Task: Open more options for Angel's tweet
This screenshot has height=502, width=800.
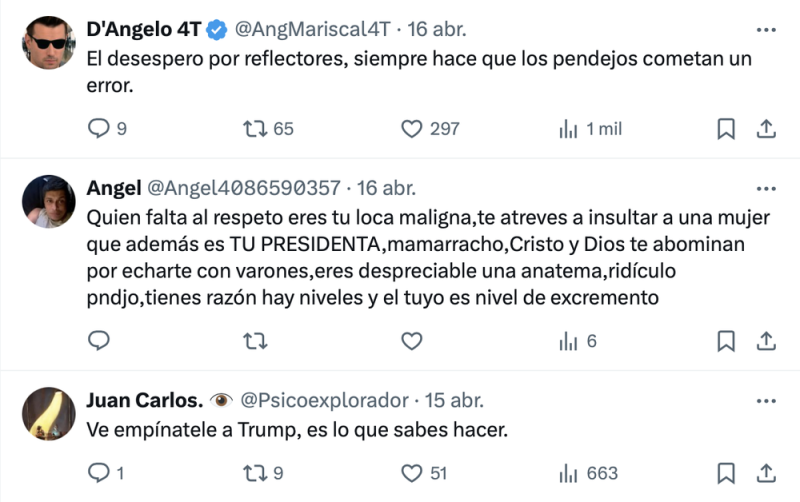Action: point(766,188)
